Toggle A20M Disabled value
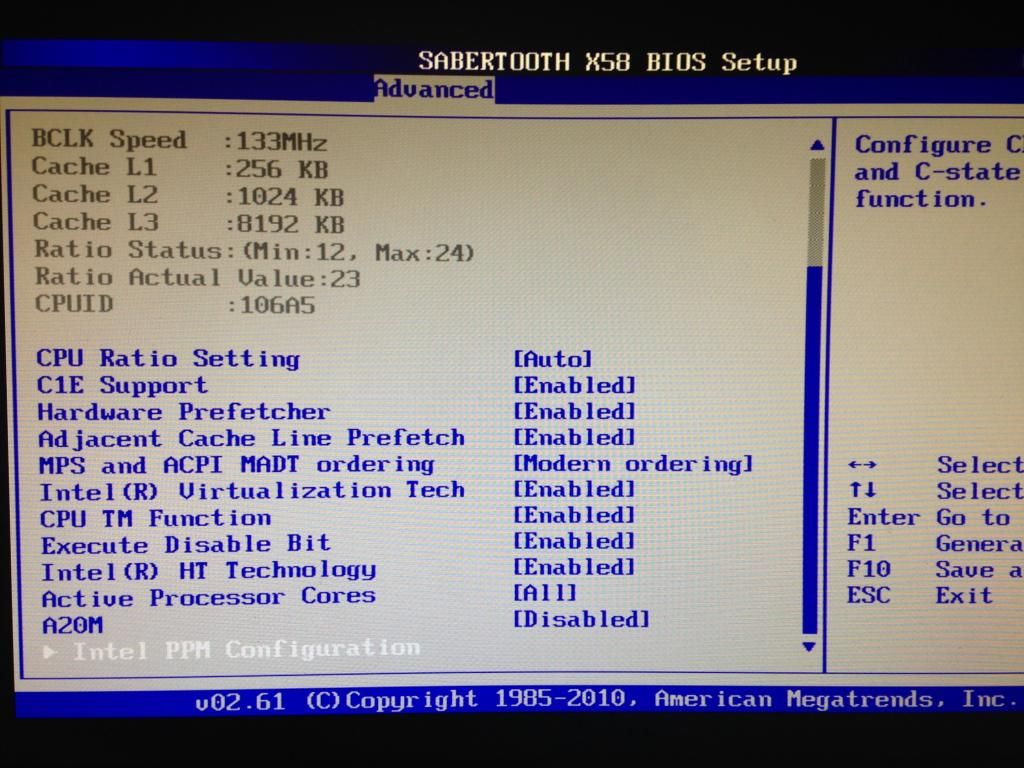1024x768 pixels. [x=581, y=619]
